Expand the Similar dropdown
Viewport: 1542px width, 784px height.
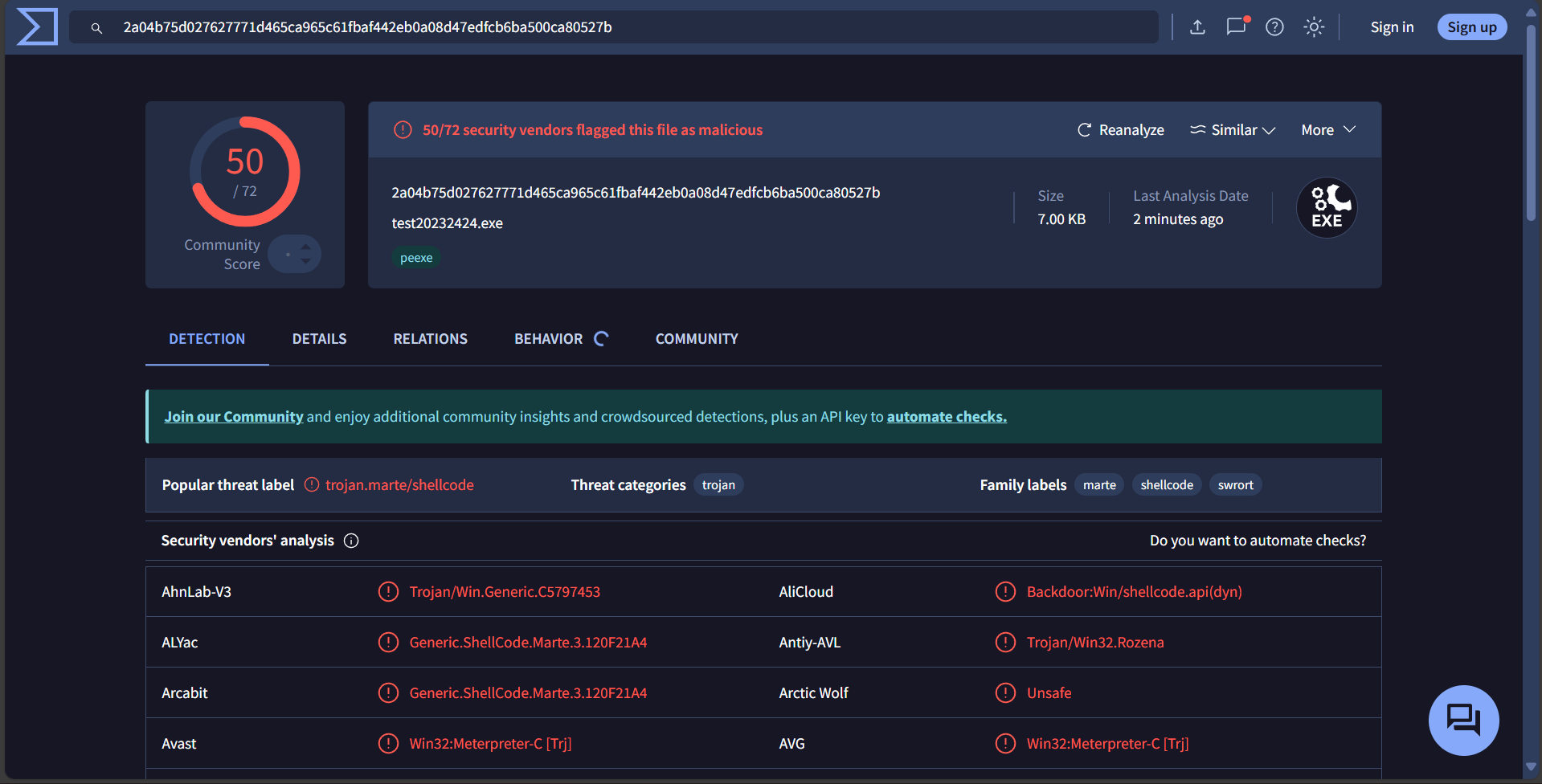tap(1233, 130)
